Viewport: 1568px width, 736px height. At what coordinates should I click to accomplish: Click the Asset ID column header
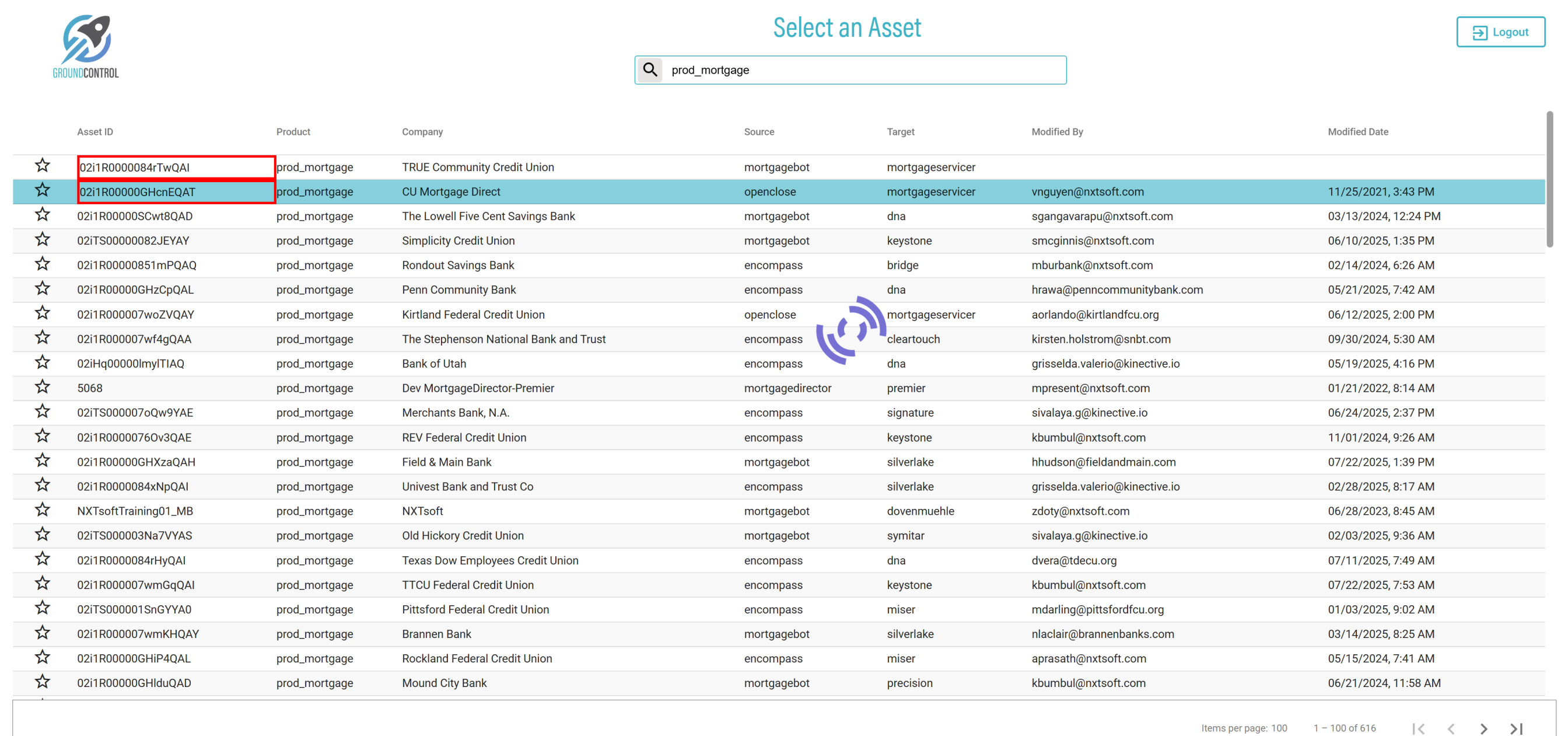click(x=95, y=131)
